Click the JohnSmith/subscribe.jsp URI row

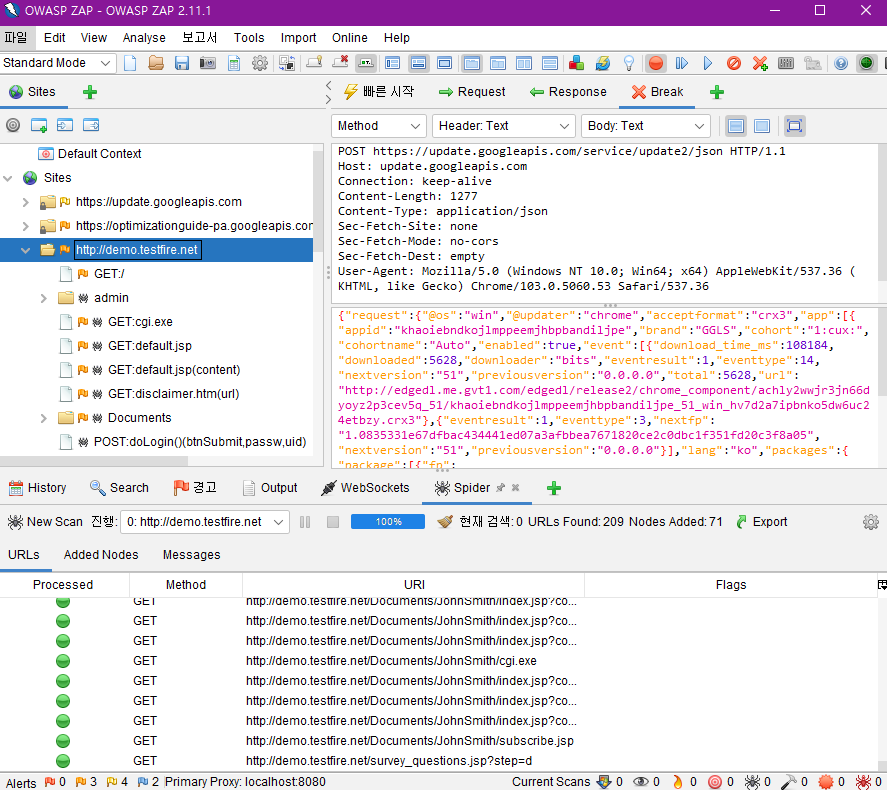[410, 741]
